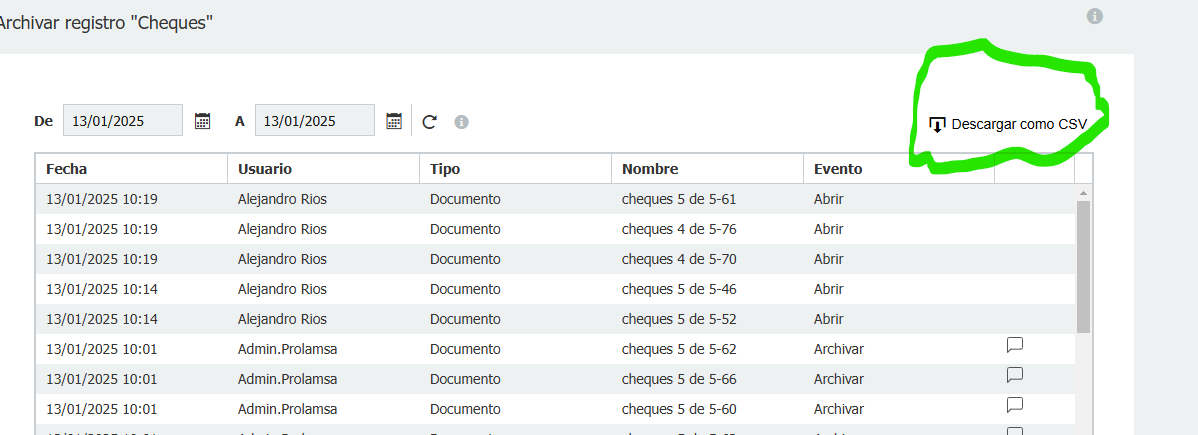Download the log via "Descargar como CSV"
Image resolution: width=1198 pixels, height=435 pixels.
point(1008,125)
